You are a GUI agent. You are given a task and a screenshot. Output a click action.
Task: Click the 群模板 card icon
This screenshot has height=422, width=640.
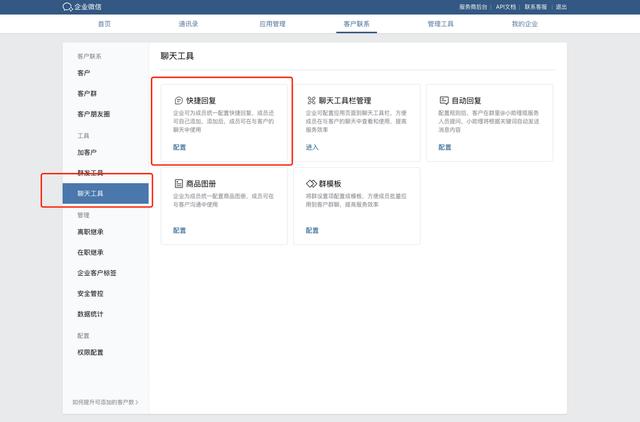[x=311, y=184]
